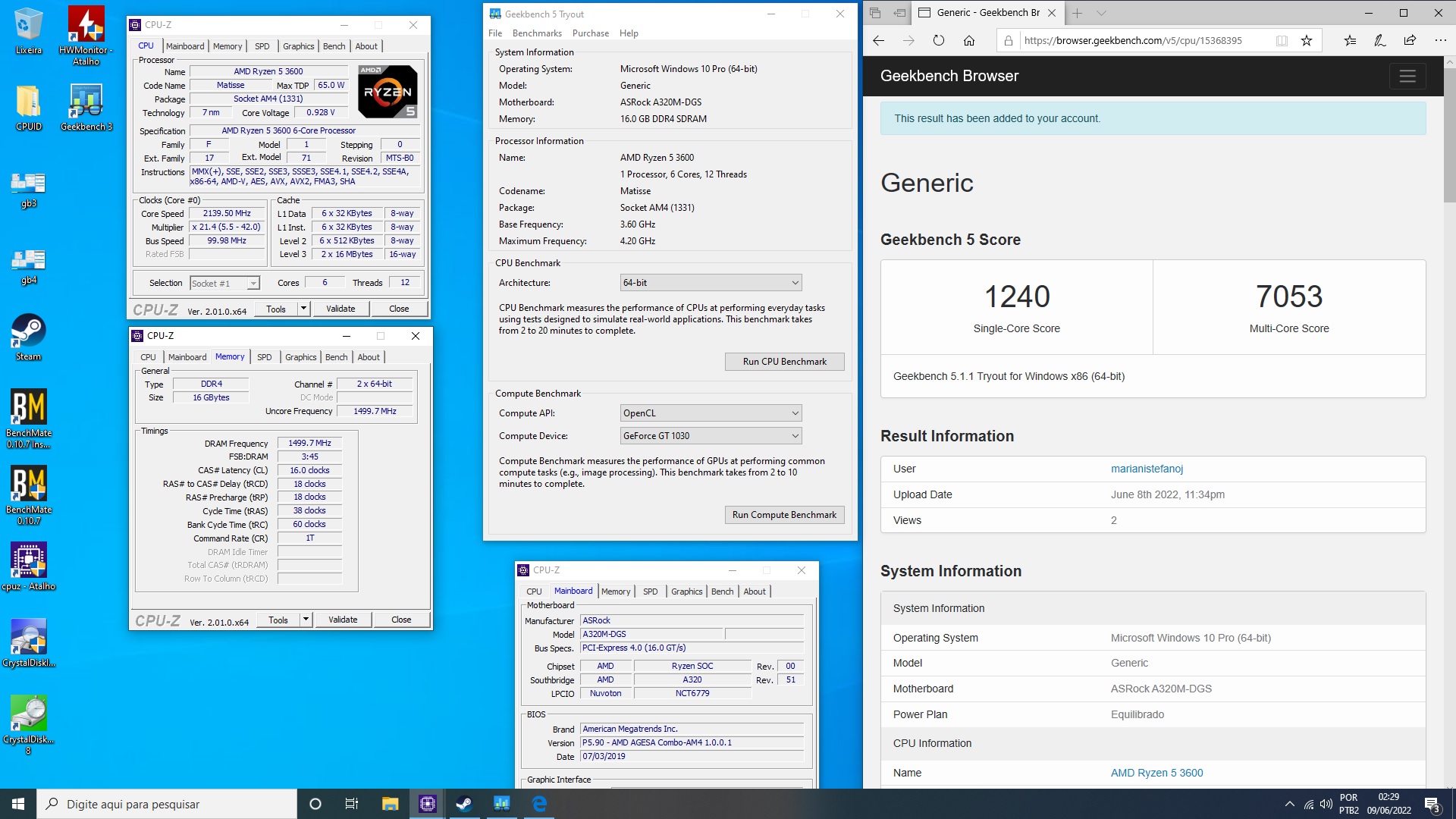Expand the Compute API OpenCL dropdown
Image resolution: width=1456 pixels, height=819 pixels.
[x=711, y=413]
